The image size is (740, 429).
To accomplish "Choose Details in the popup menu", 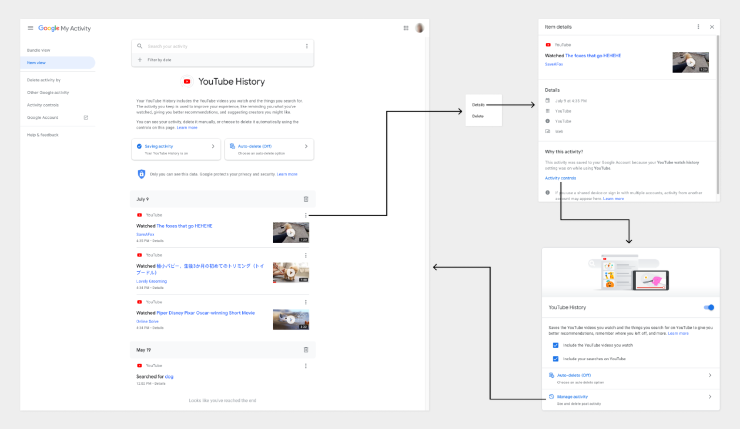I will [x=478, y=105].
